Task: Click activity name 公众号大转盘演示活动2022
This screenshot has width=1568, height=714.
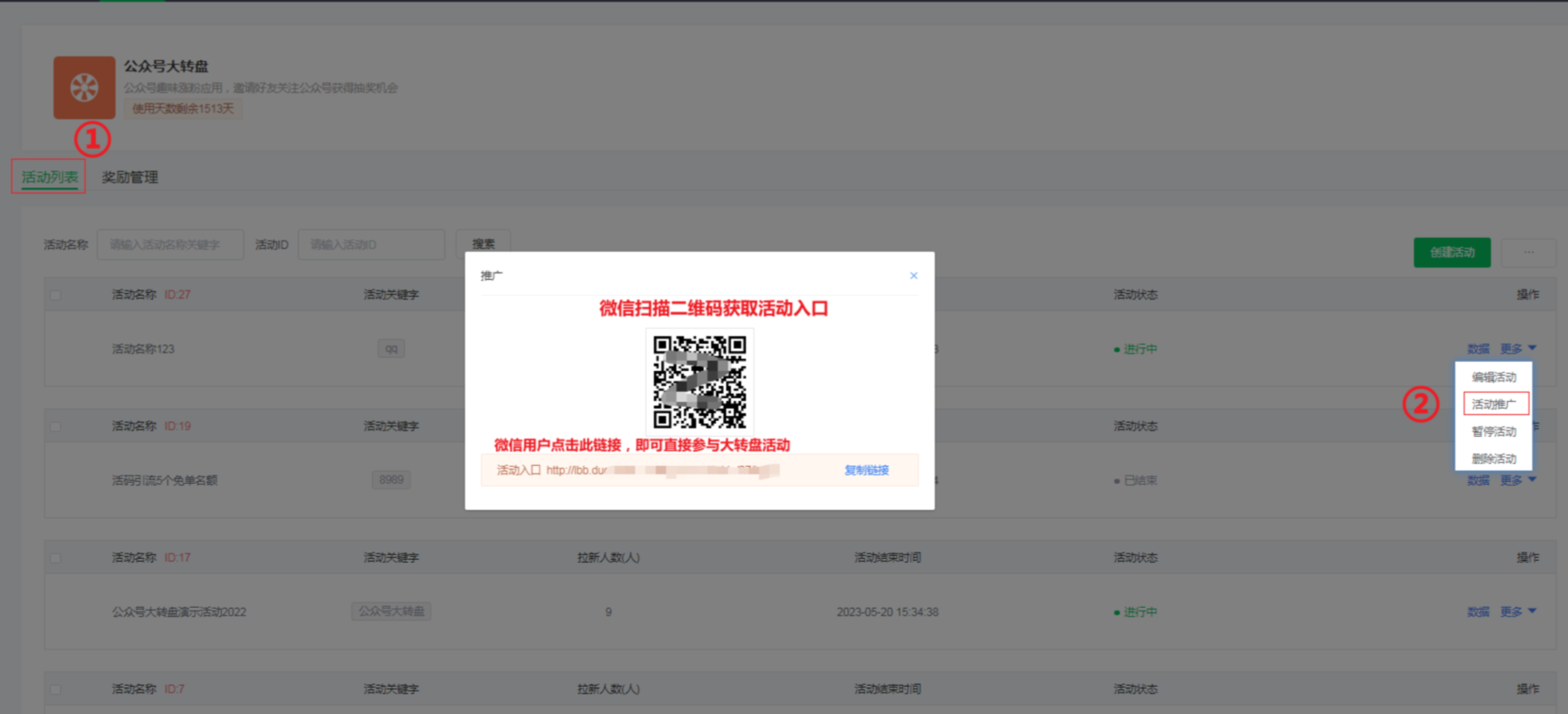Action: click(179, 612)
